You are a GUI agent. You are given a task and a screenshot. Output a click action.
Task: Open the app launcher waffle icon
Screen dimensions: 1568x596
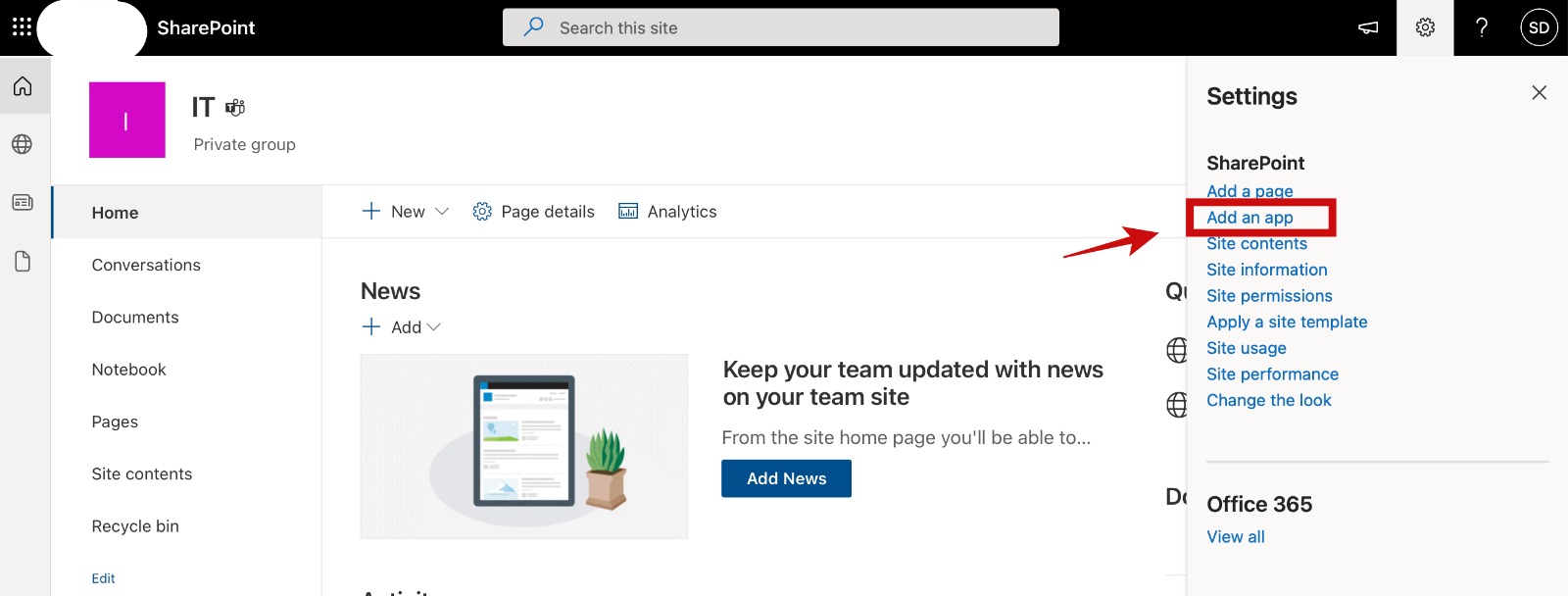coord(22,27)
